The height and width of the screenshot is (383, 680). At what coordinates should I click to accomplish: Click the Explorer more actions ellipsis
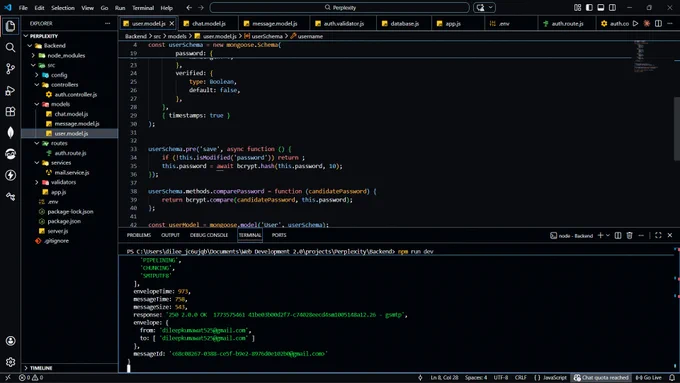click(108, 23)
